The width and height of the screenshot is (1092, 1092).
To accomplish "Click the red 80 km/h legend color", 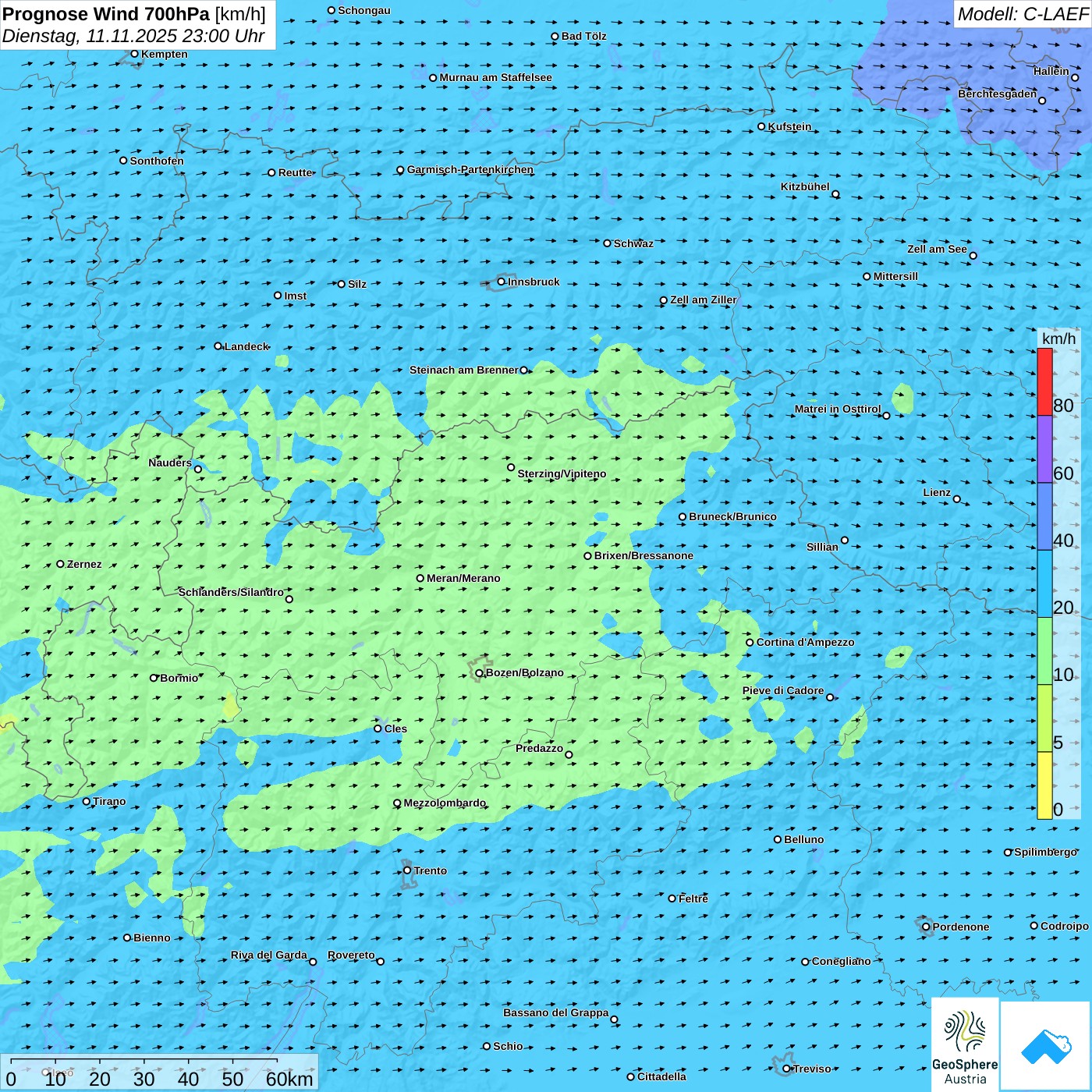I will tap(1044, 382).
